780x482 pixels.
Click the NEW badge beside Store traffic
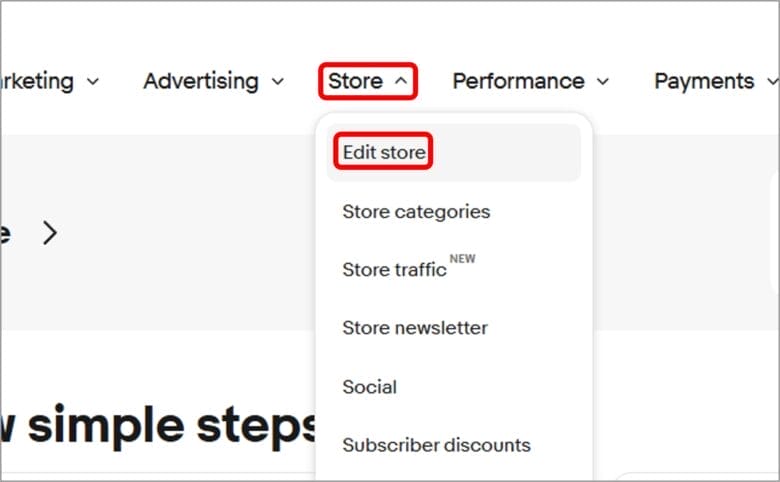[x=462, y=259]
